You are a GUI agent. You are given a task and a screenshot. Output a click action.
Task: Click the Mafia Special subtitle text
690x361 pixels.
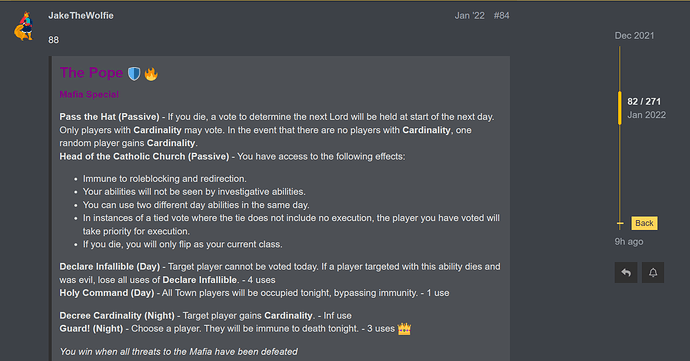pos(89,94)
